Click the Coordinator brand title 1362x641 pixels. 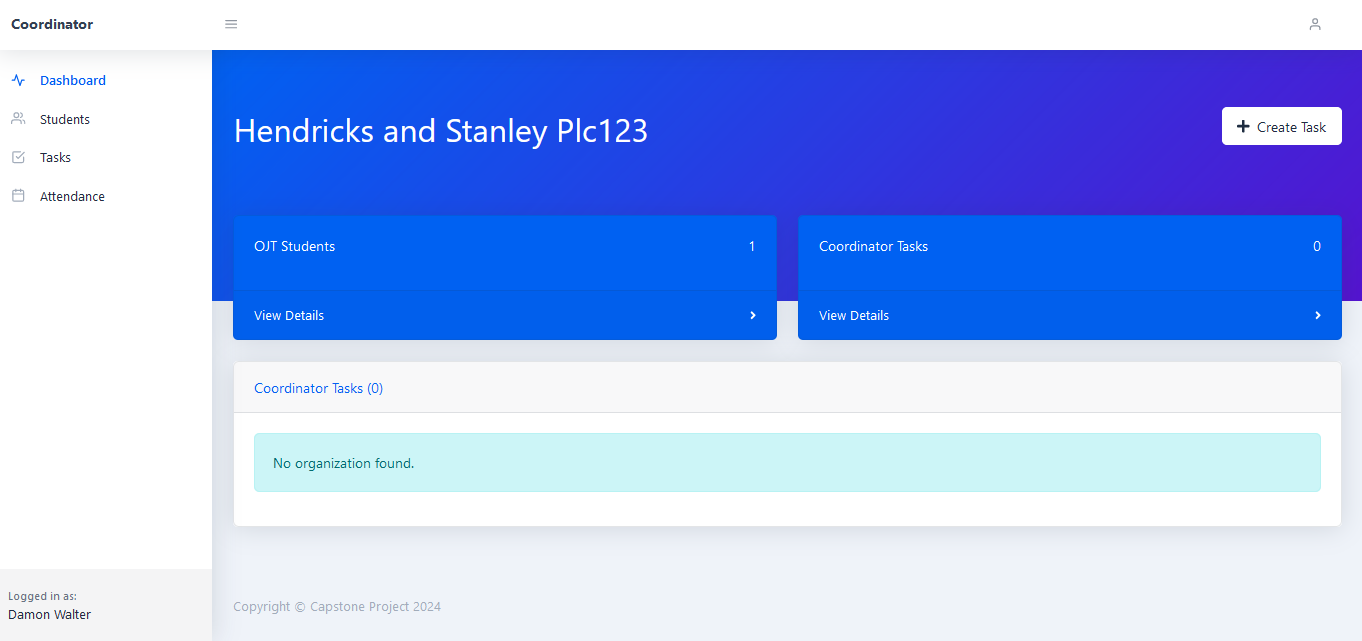tap(52, 24)
